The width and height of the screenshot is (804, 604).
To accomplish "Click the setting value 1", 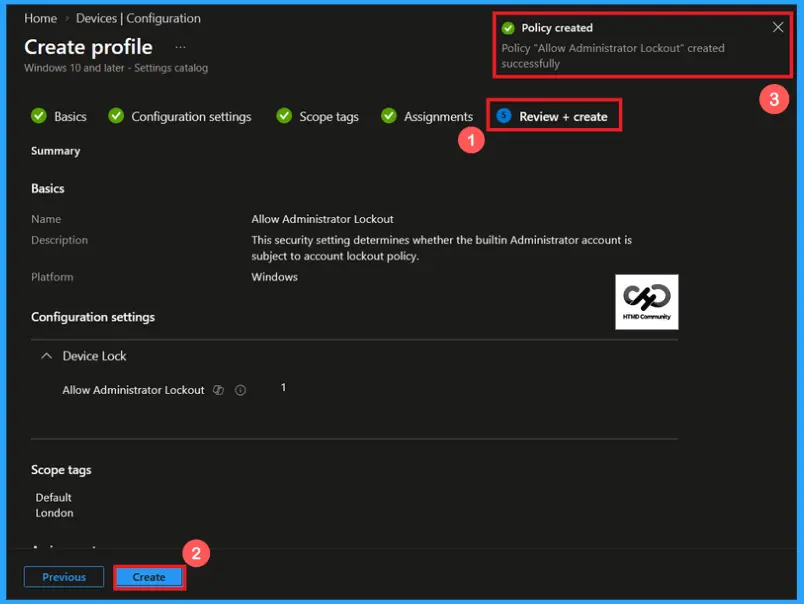I will (x=283, y=388).
